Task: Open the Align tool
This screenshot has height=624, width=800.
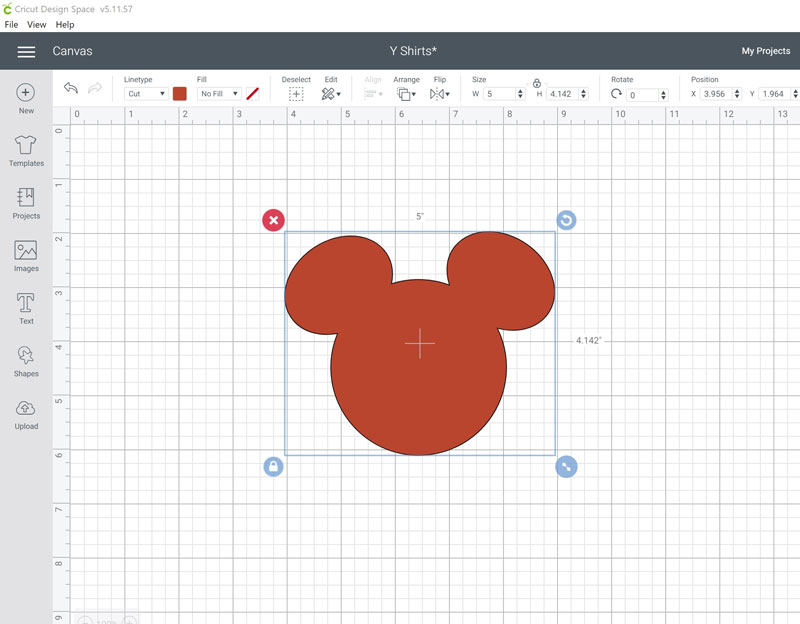Action: [x=370, y=94]
